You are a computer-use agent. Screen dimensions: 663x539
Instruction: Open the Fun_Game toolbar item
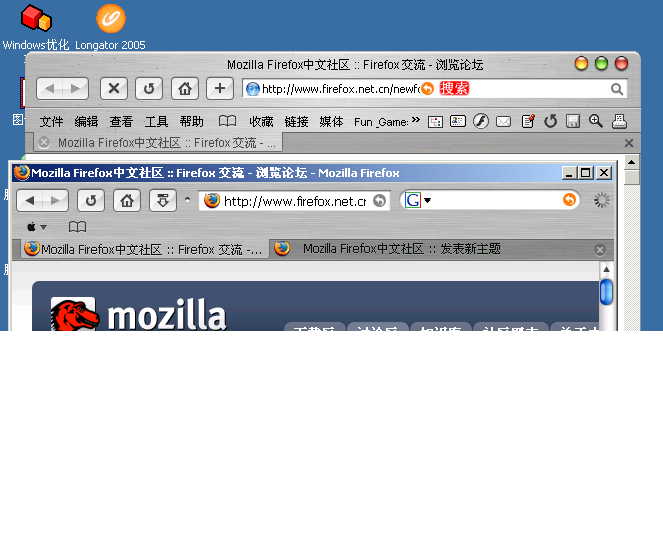(x=381, y=123)
